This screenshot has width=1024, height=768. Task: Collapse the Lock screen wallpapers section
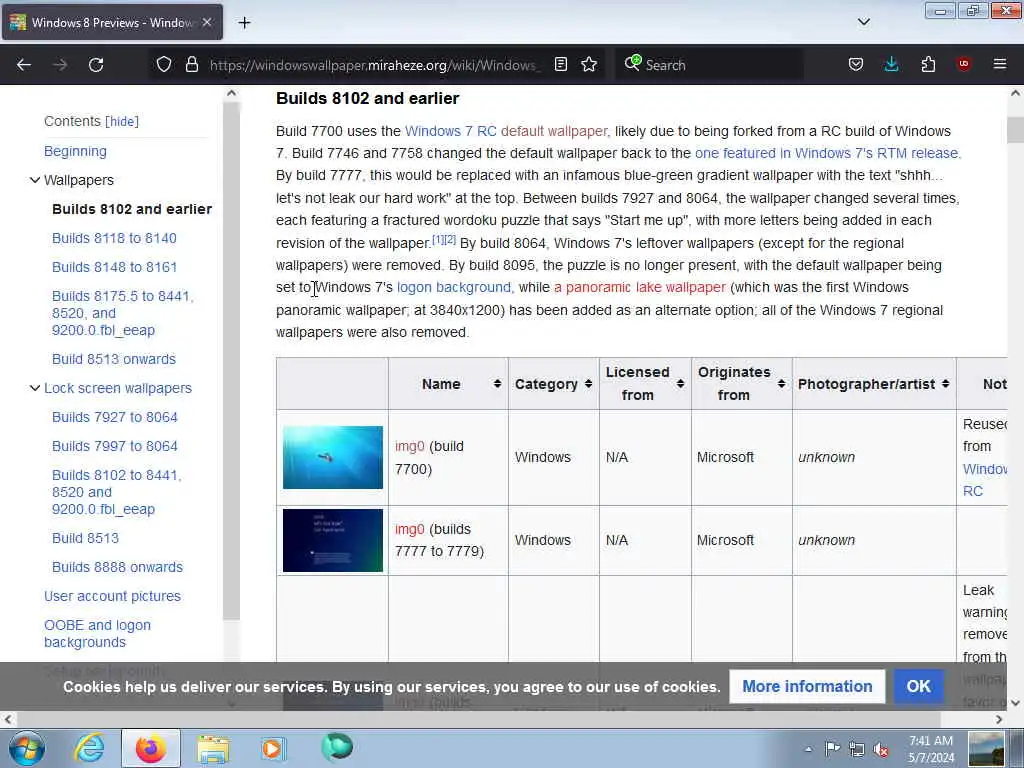coord(35,388)
